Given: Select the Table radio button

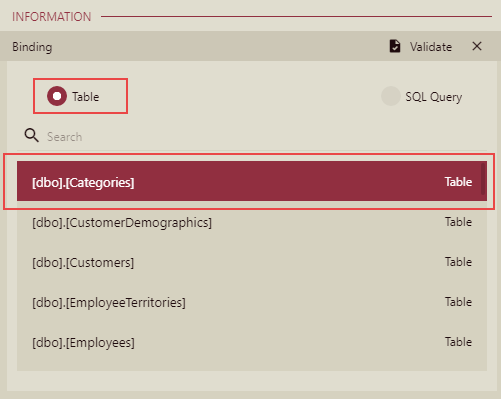Looking at the screenshot, I should click(x=57, y=96).
